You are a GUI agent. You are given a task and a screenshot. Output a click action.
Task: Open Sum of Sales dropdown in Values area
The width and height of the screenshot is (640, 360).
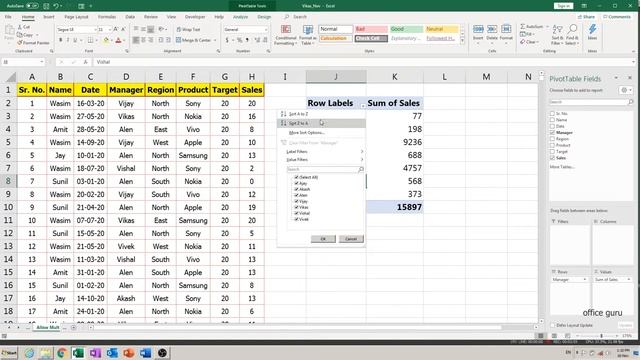coord(629,280)
